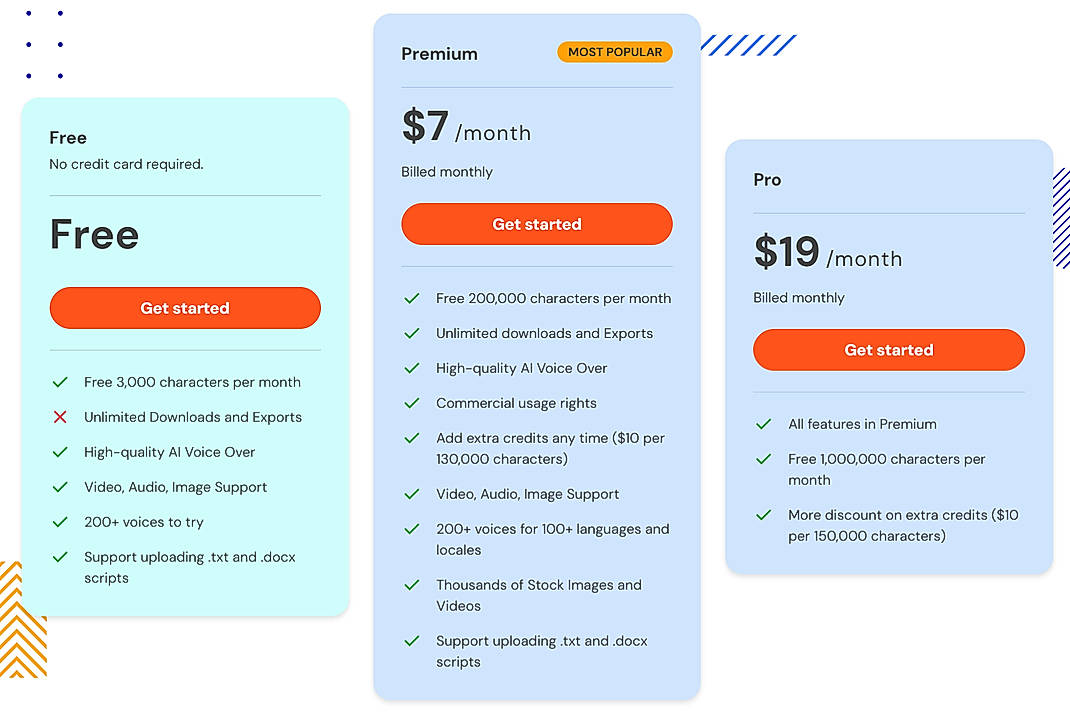Click the MOST POPULAR badge
The width and height of the screenshot is (1070, 718).
coord(614,52)
